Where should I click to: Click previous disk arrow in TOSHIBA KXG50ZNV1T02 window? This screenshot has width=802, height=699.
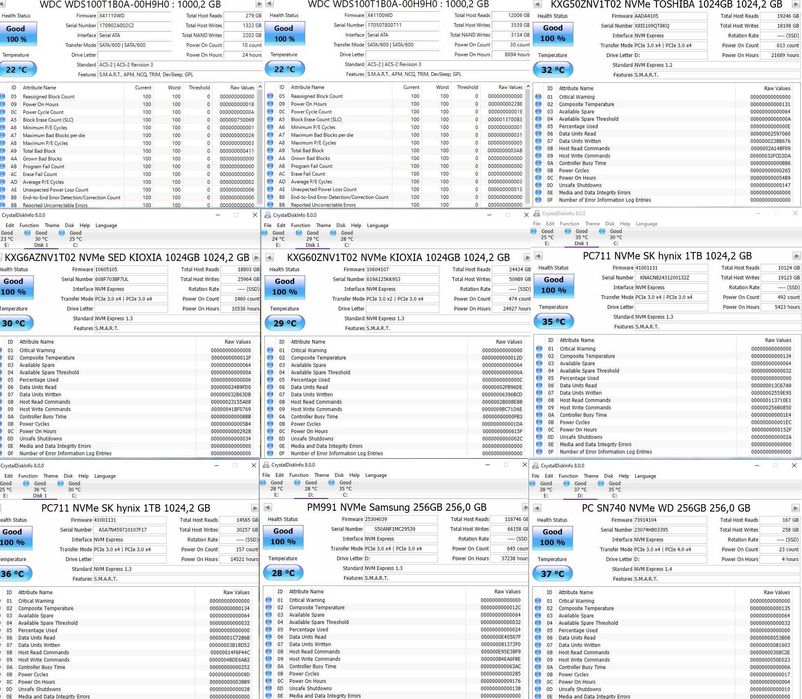(538, 5)
